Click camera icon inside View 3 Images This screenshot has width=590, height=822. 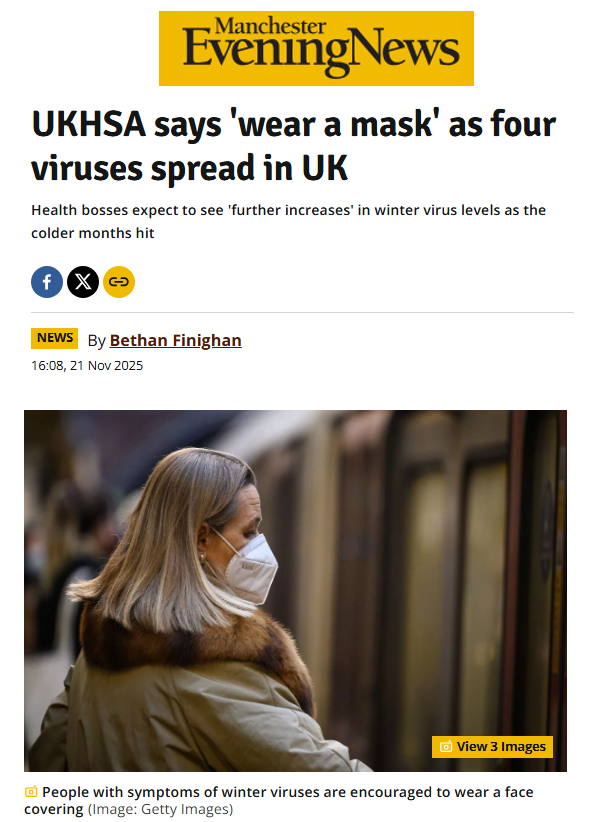(x=446, y=747)
